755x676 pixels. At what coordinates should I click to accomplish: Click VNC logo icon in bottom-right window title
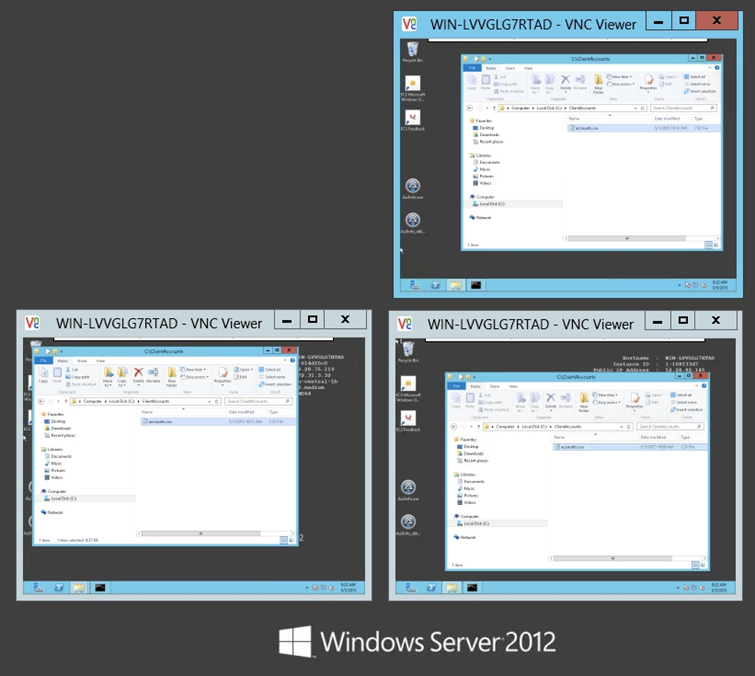405,323
